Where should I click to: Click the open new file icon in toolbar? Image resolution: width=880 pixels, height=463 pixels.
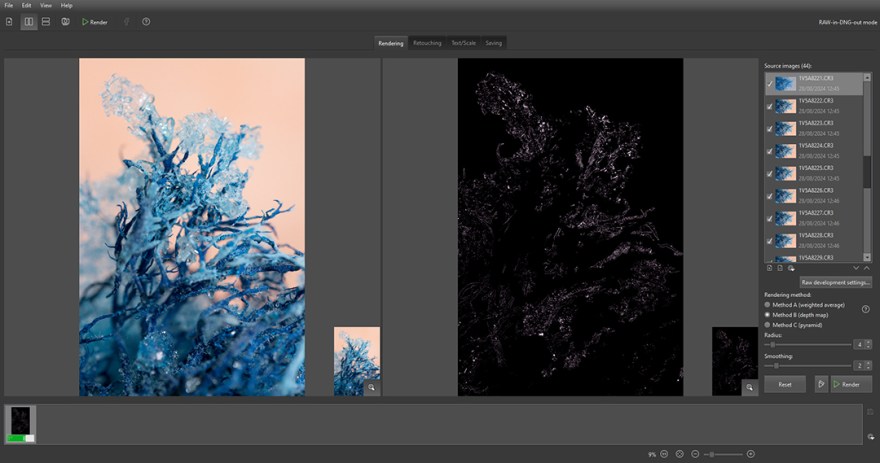tap(10, 21)
